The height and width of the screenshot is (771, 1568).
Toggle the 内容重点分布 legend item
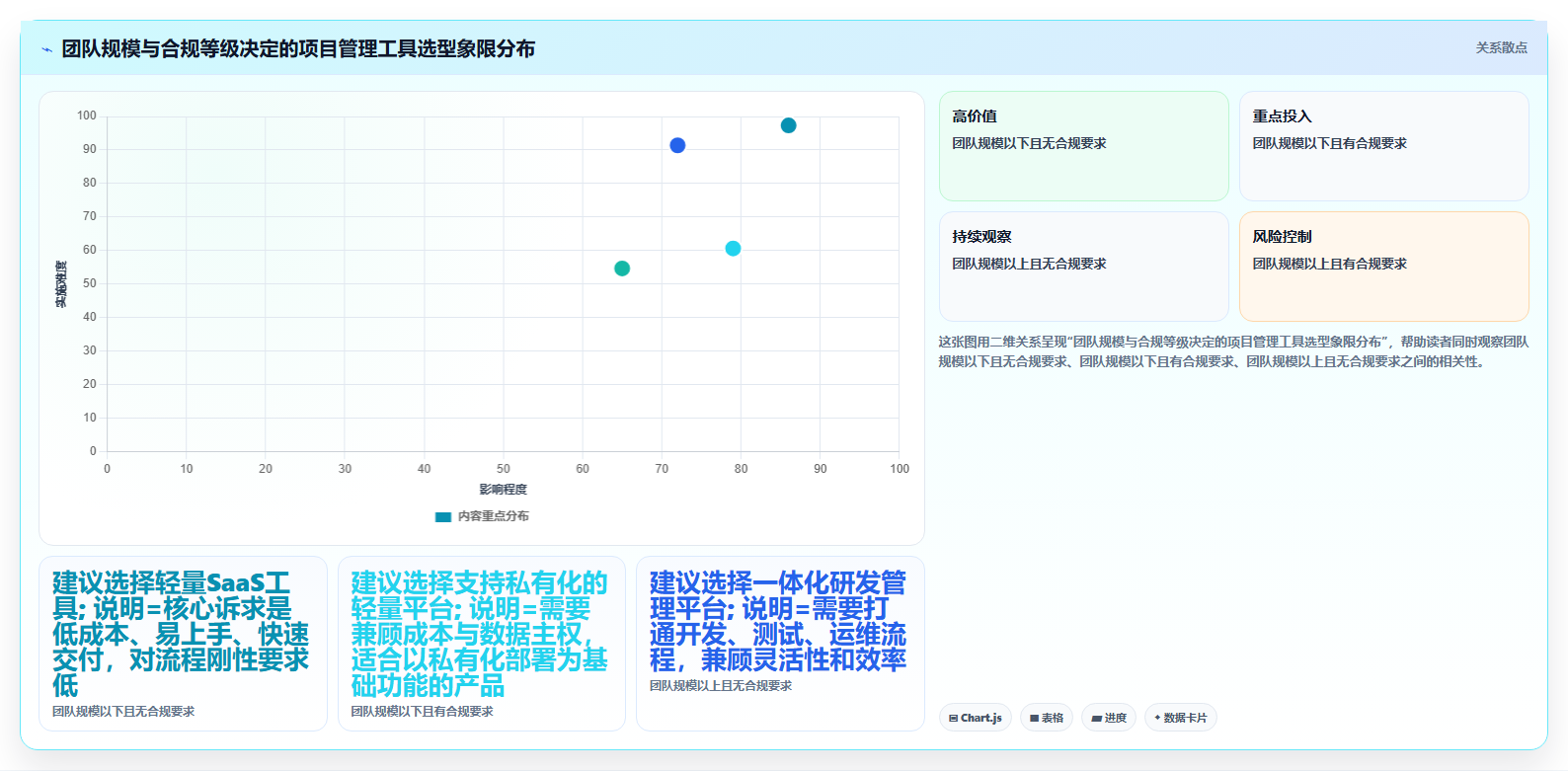pyautogui.click(x=482, y=516)
